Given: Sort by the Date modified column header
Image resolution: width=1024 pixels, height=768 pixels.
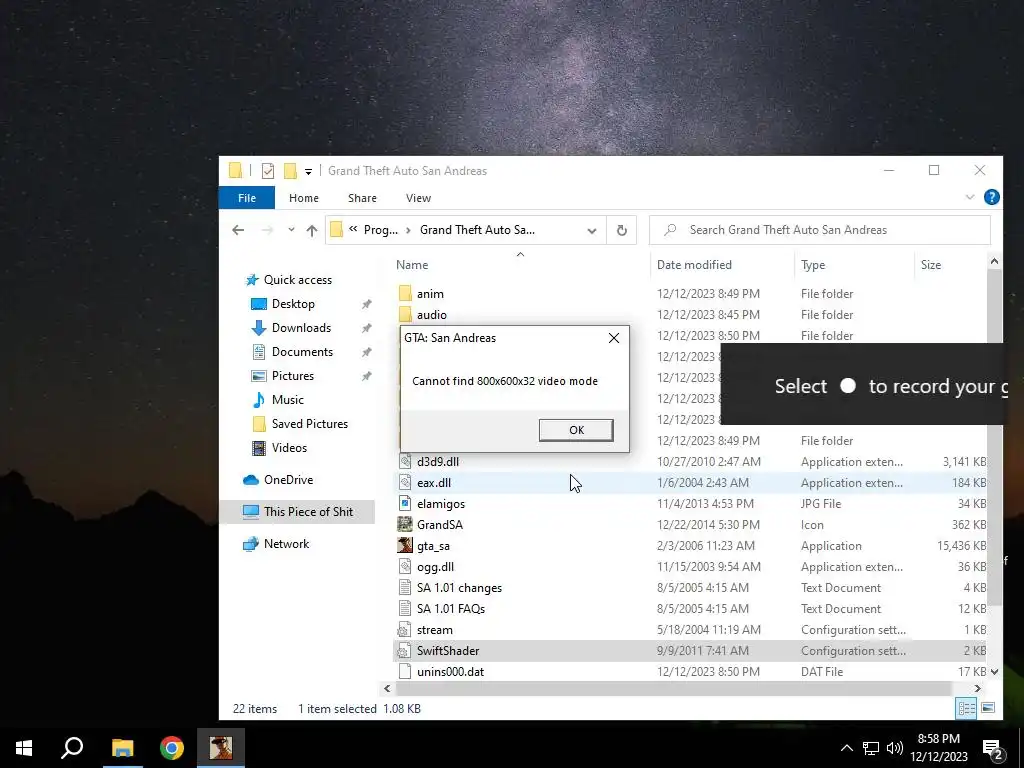Looking at the screenshot, I should 694,264.
